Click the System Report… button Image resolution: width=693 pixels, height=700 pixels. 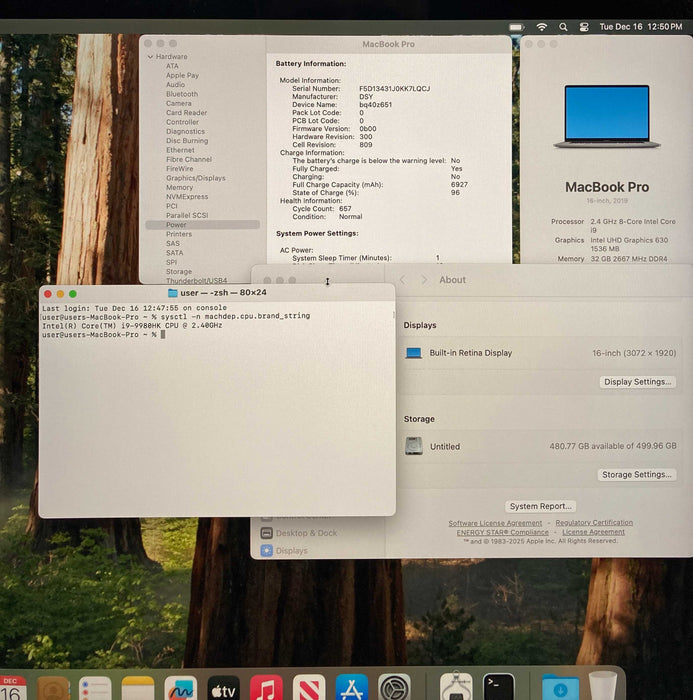coord(541,506)
